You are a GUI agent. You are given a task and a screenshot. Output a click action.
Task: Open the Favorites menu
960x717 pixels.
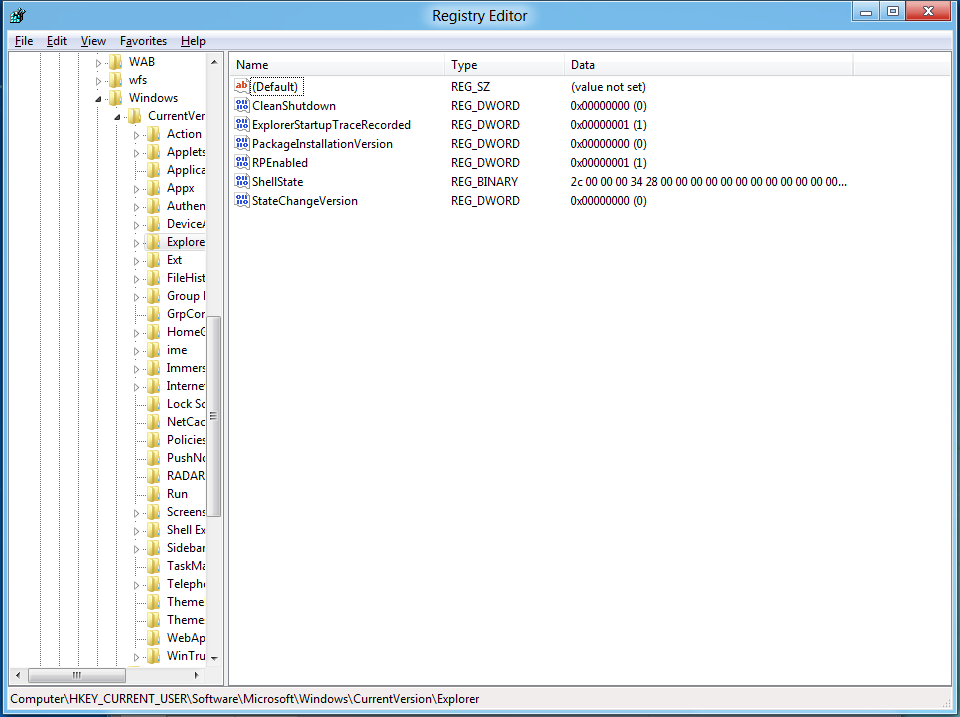click(143, 41)
